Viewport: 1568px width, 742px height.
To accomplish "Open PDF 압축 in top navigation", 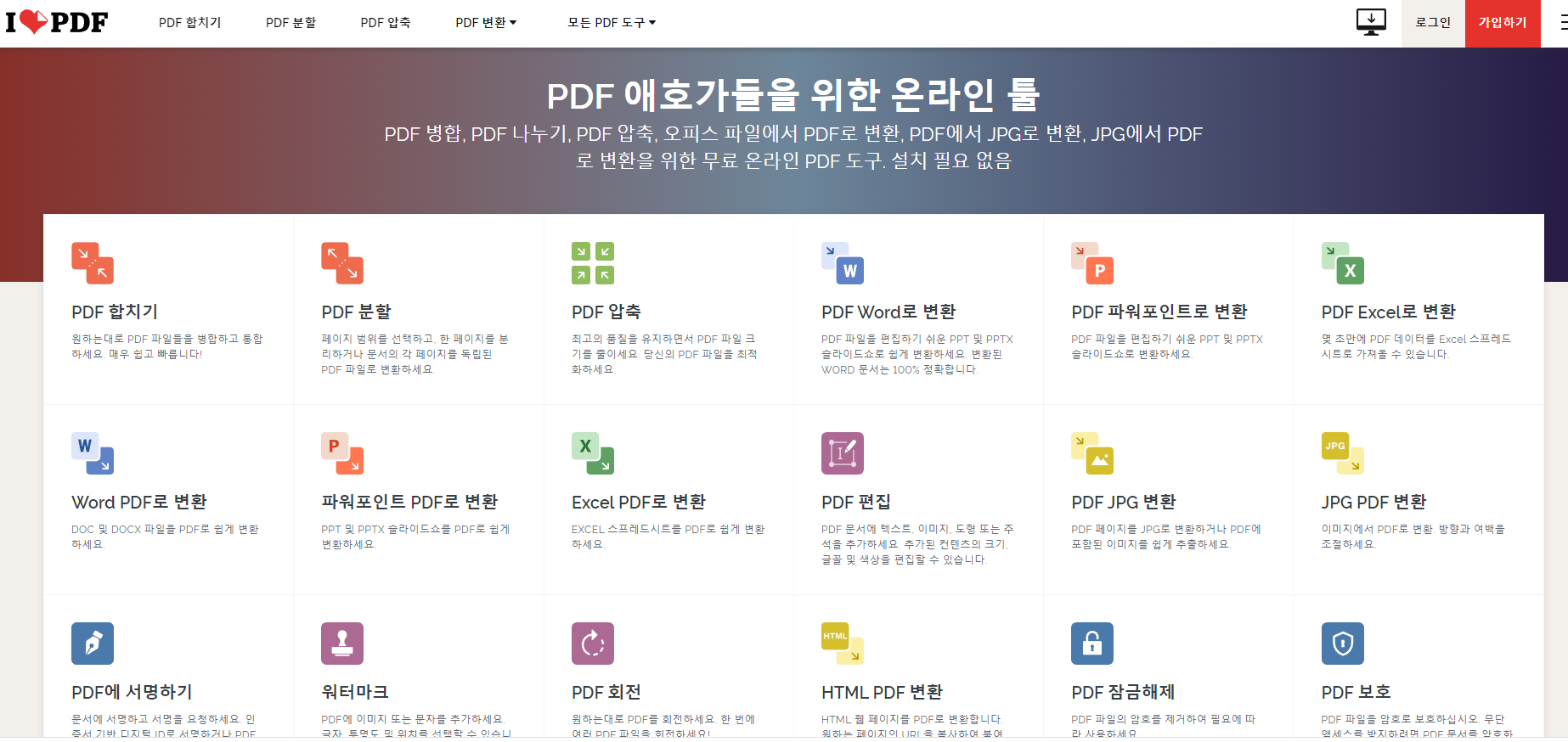I will [386, 23].
